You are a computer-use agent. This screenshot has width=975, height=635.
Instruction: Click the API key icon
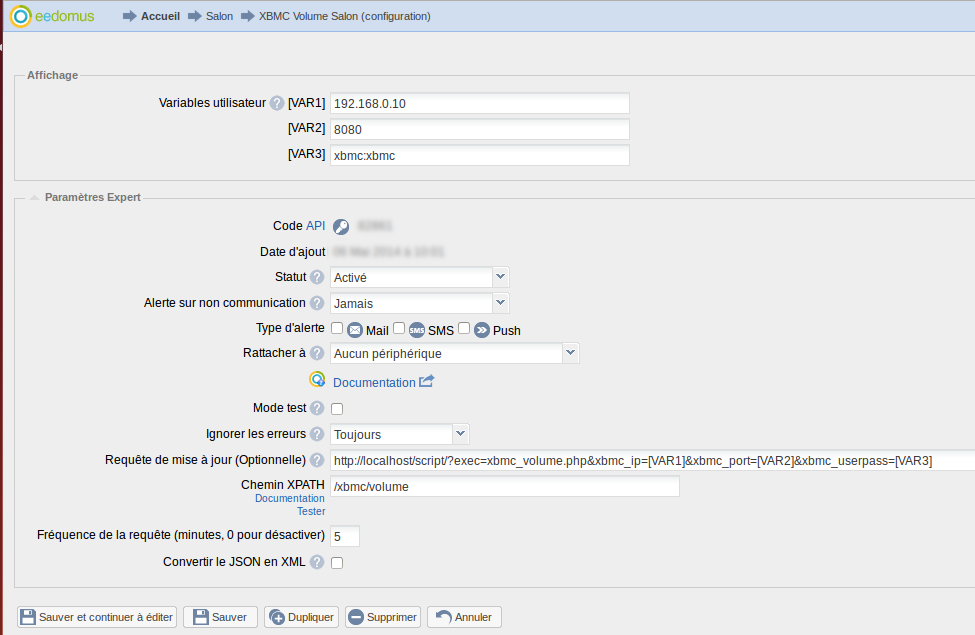[341, 227]
